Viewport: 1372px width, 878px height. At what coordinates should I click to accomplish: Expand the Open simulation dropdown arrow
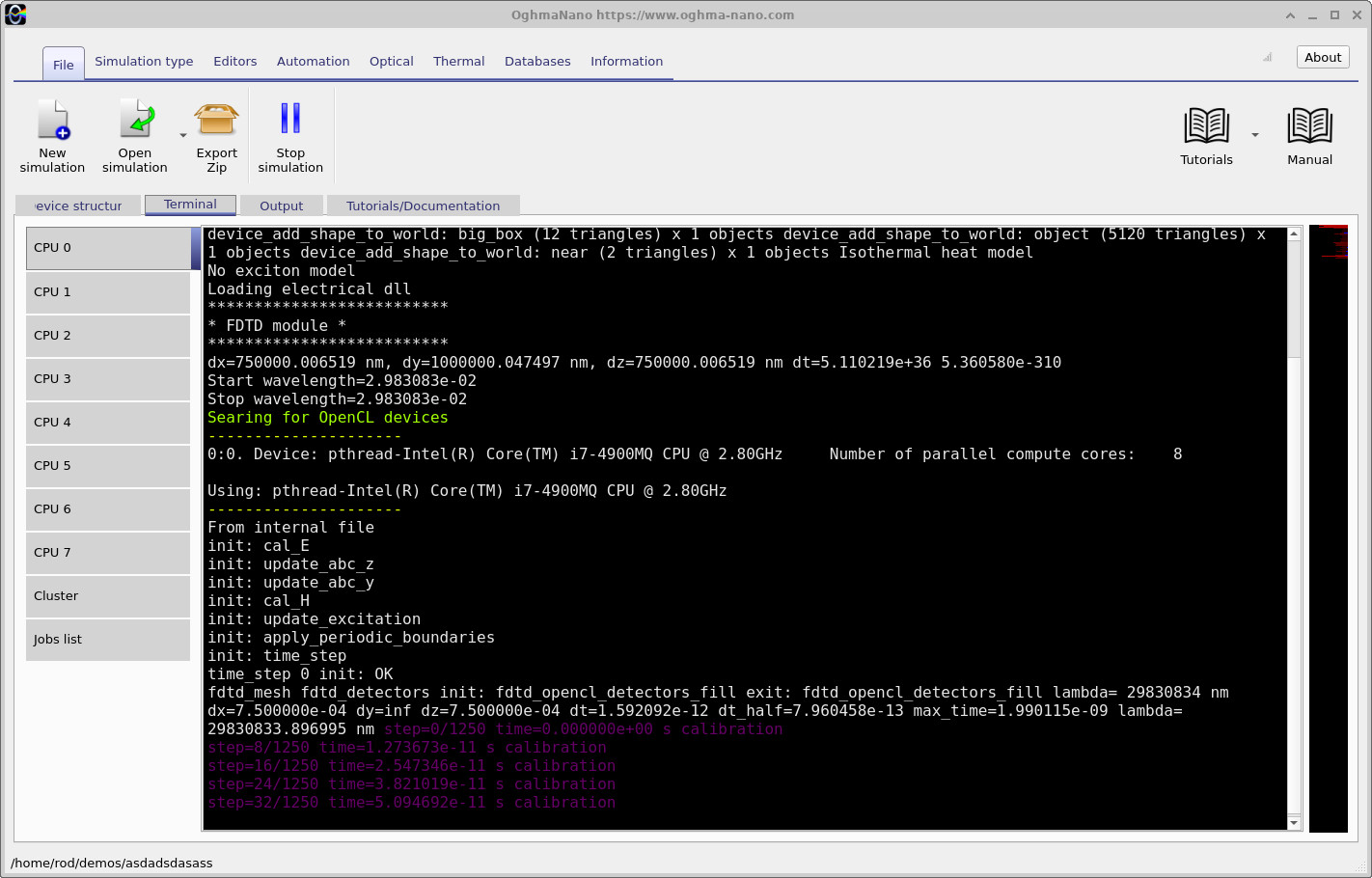[183, 136]
